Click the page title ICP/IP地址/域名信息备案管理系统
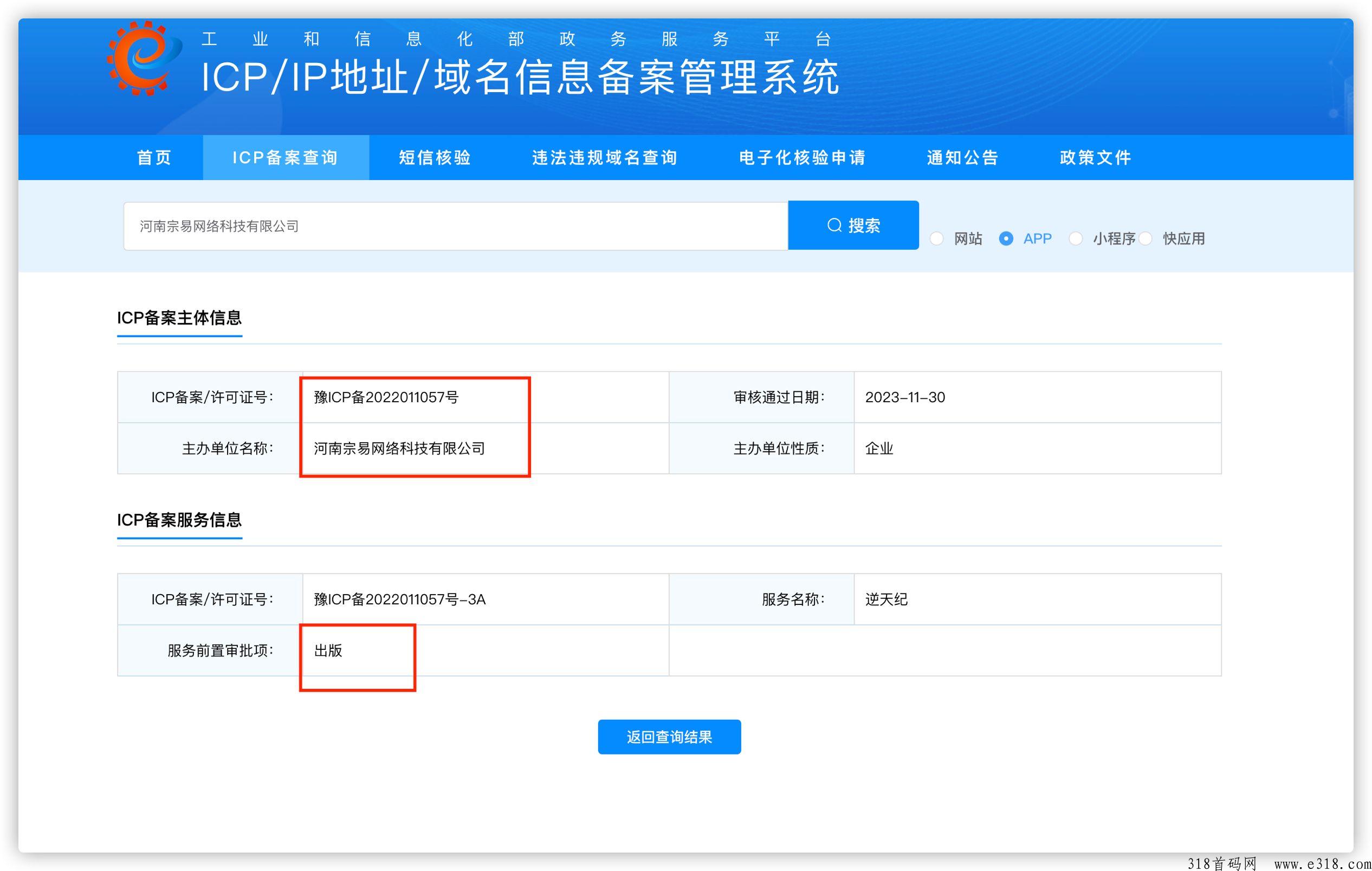 tap(520, 76)
